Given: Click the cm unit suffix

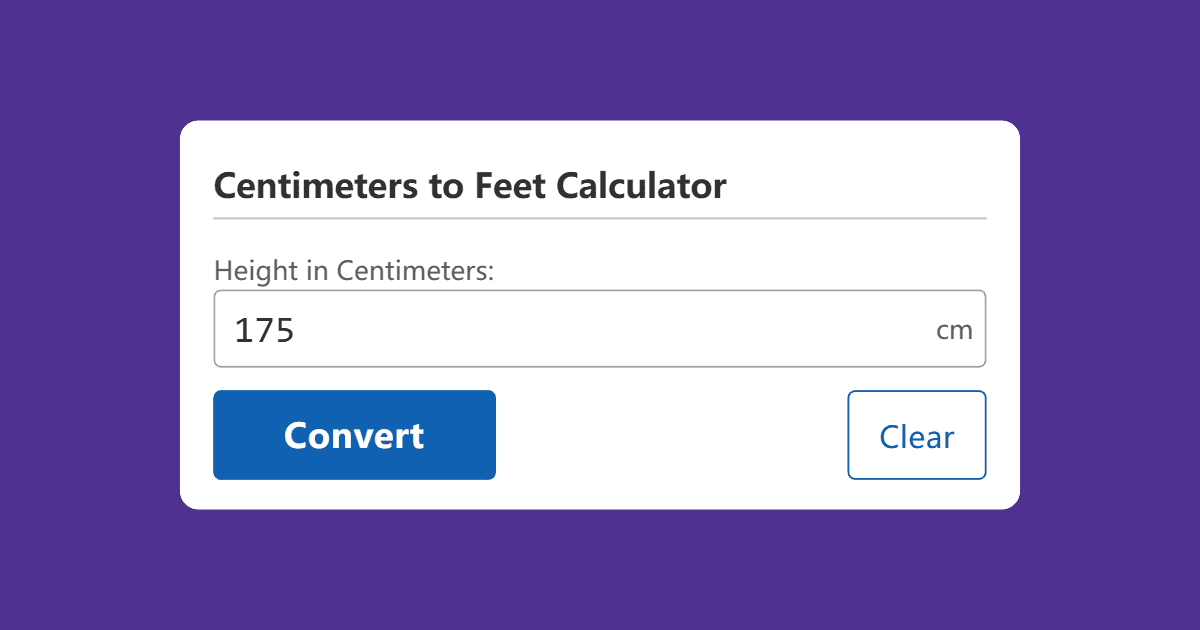Looking at the screenshot, I should [954, 330].
